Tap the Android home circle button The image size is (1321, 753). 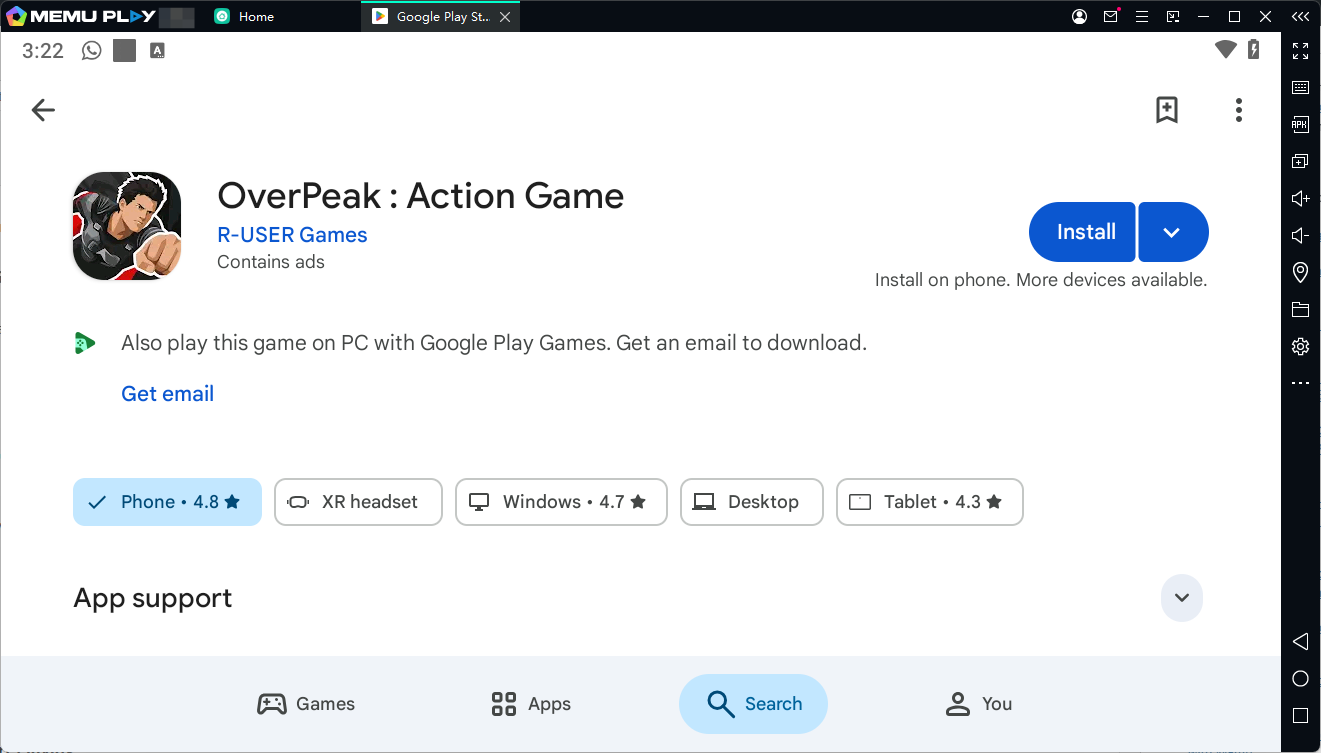click(1300, 679)
